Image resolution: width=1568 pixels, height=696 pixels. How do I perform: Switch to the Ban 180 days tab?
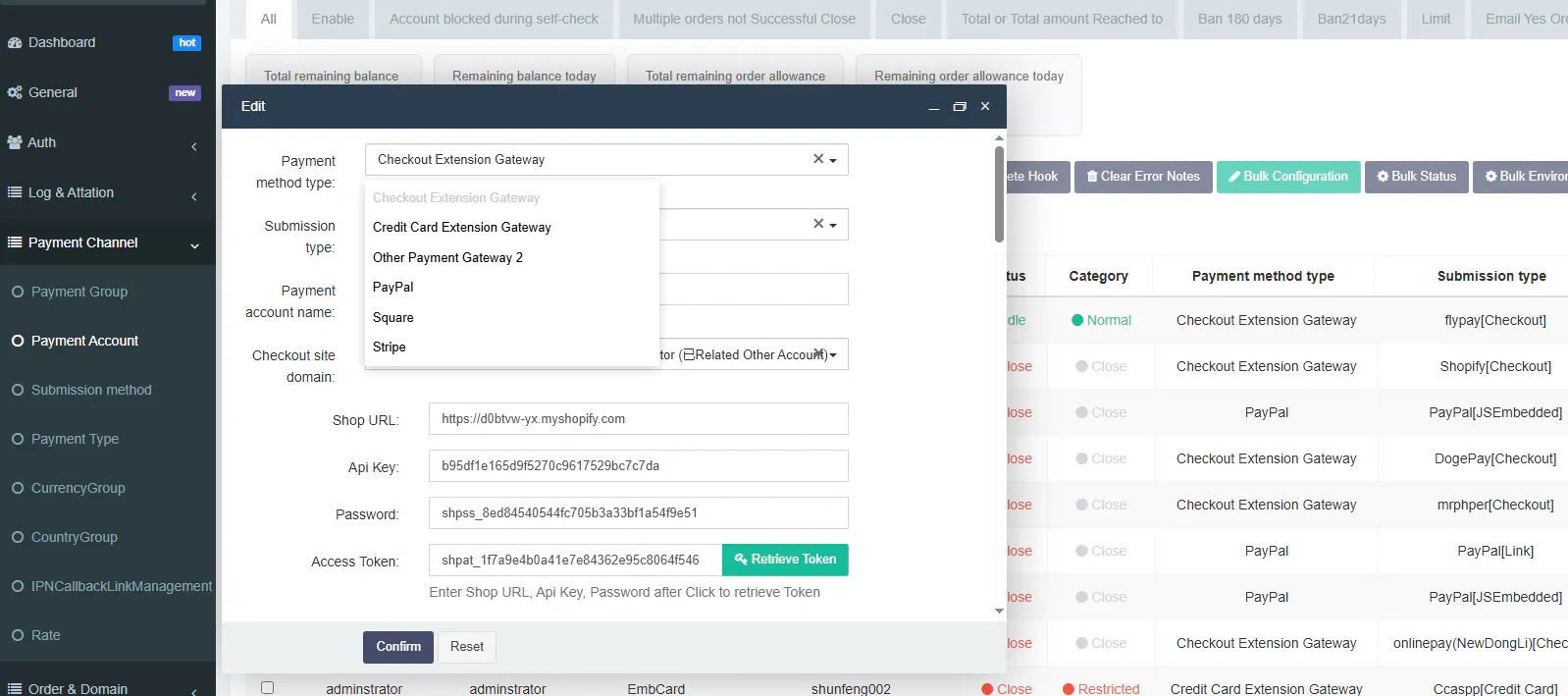1239,20
